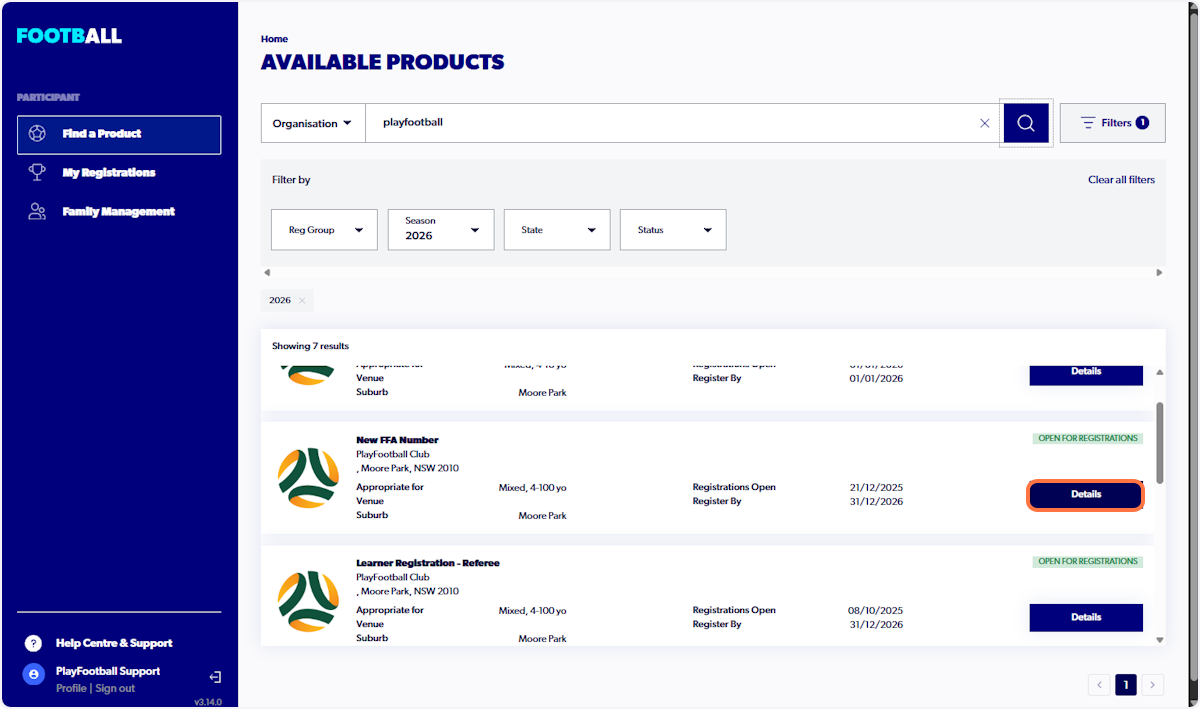View Details for New FFA Number product

(1086, 494)
